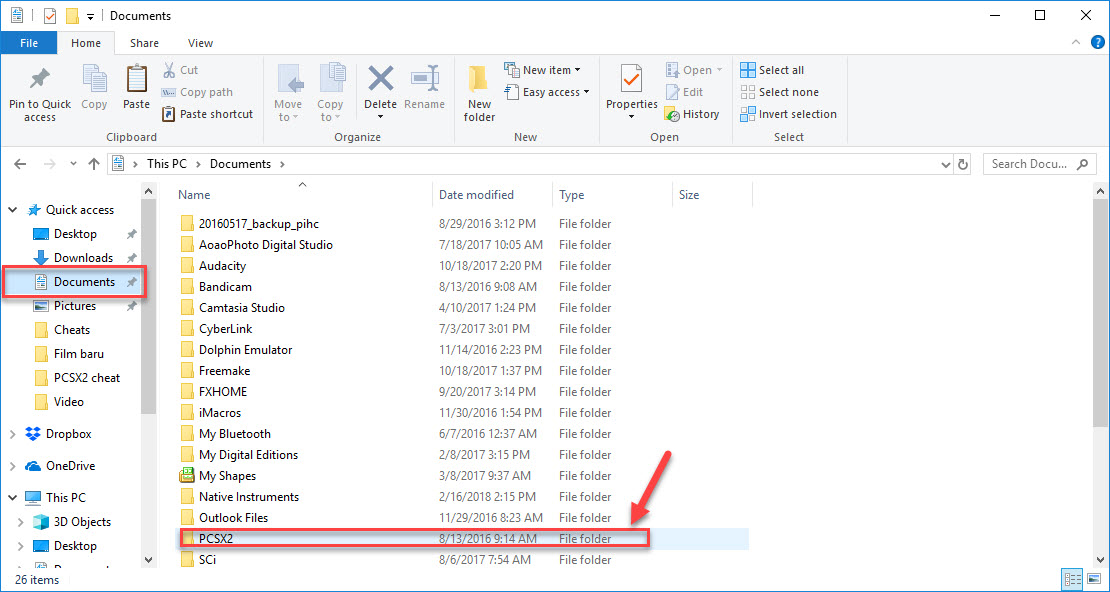1110x592 pixels.
Task: Select the Native Instruments folder
Action: click(248, 497)
